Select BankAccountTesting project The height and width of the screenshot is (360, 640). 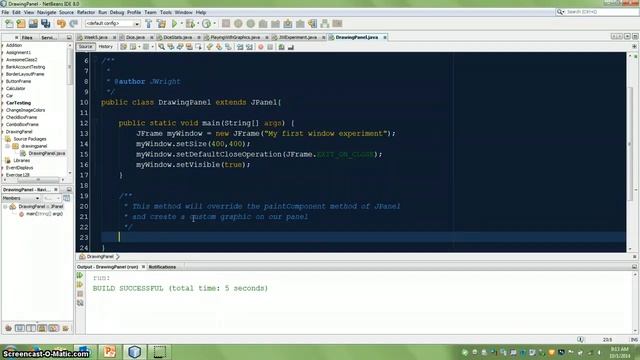tap(25, 67)
